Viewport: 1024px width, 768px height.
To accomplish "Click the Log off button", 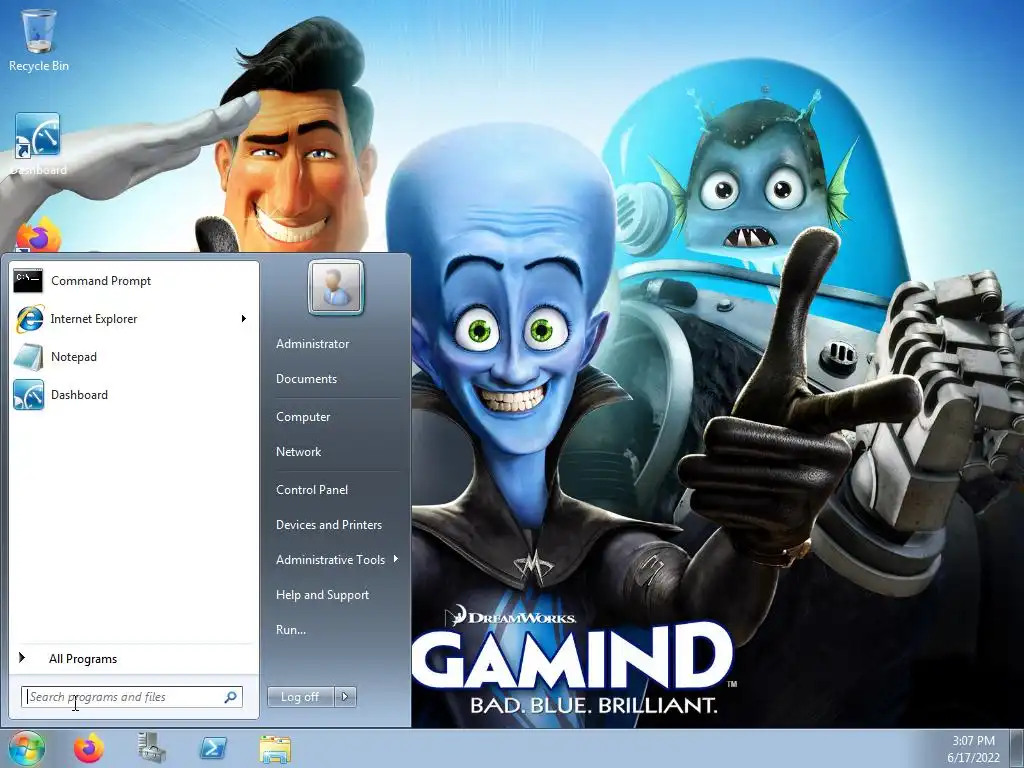I will pos(300,697).
